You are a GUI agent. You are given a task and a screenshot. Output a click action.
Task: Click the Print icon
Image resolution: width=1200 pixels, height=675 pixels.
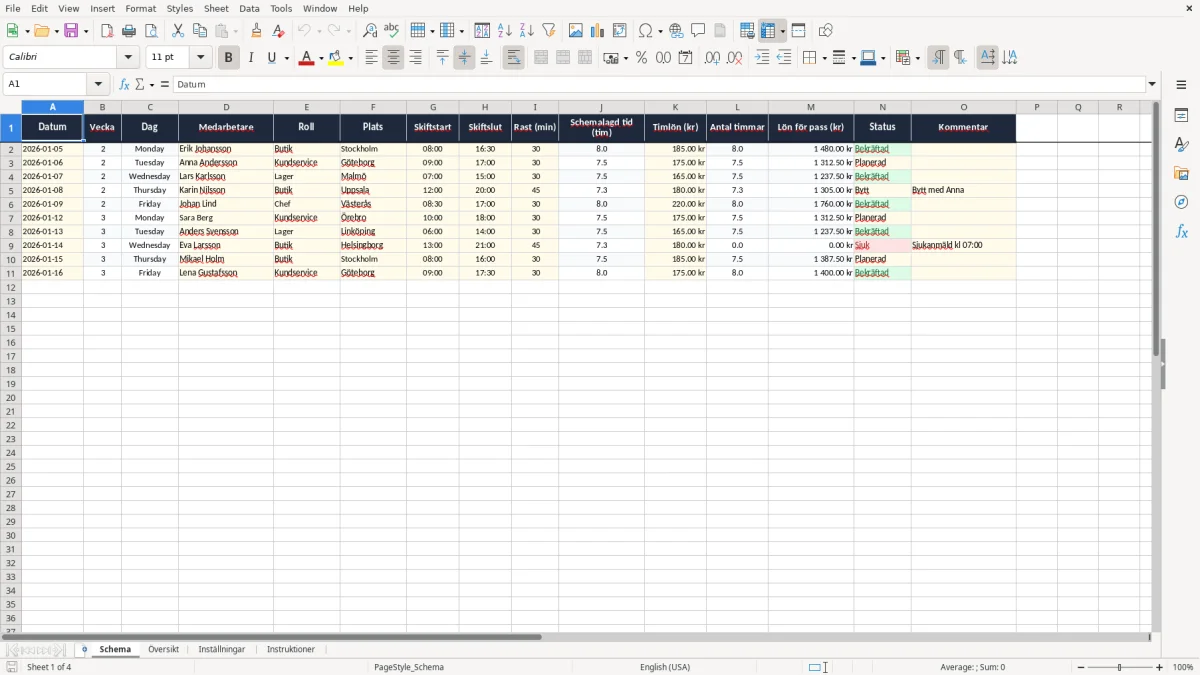(x=129, y=31)
